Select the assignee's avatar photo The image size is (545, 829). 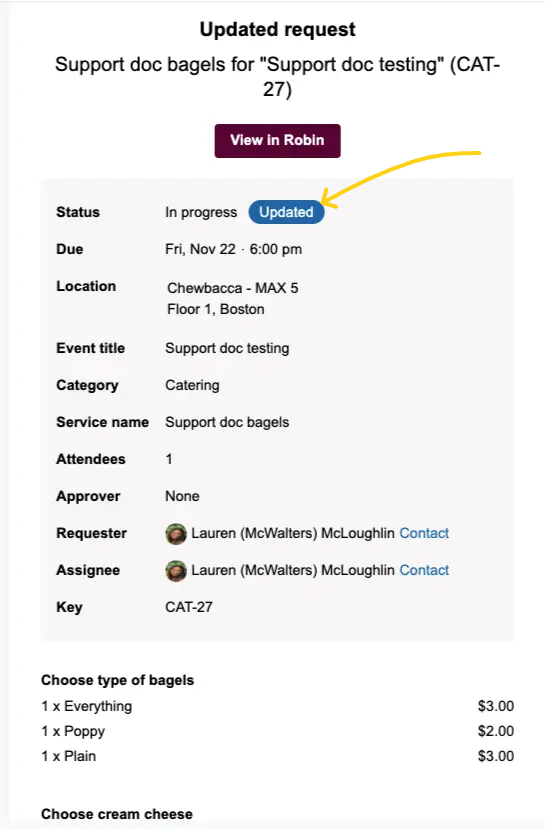pyautogui.click(x=176, y=570)
